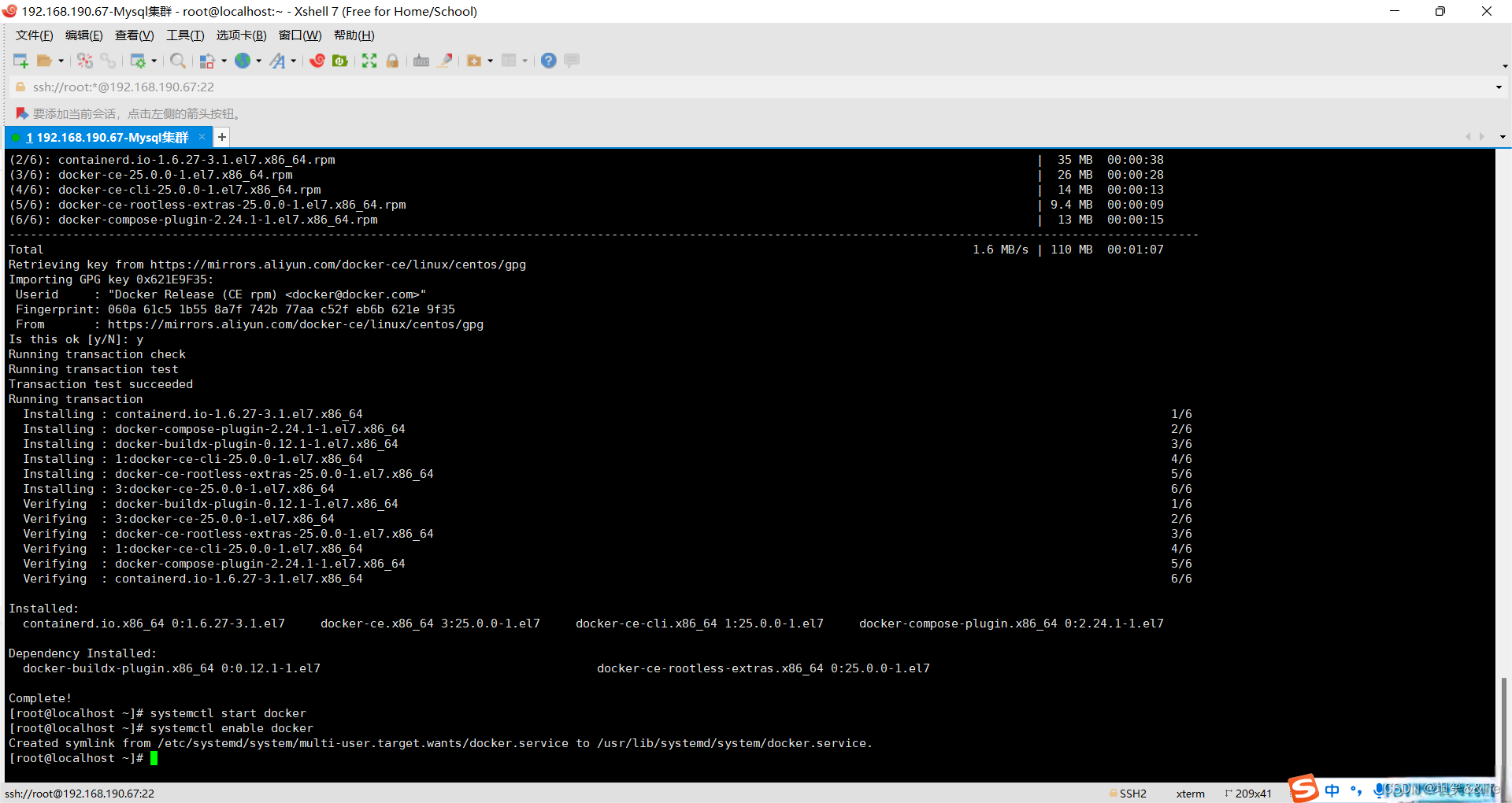Click the terminal vertical scrollbar thumb

click(x=1503, y=724)
